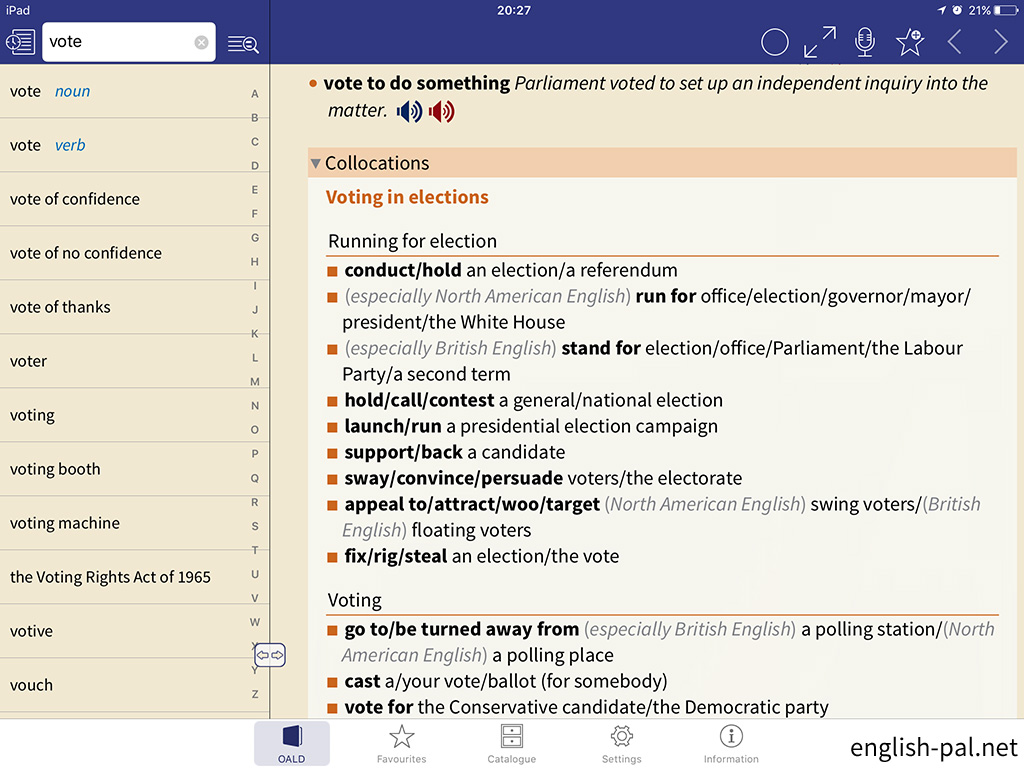Go forward with right chevron arrow
Viewport: 1024px width, 768px height.
(1000, 42)
